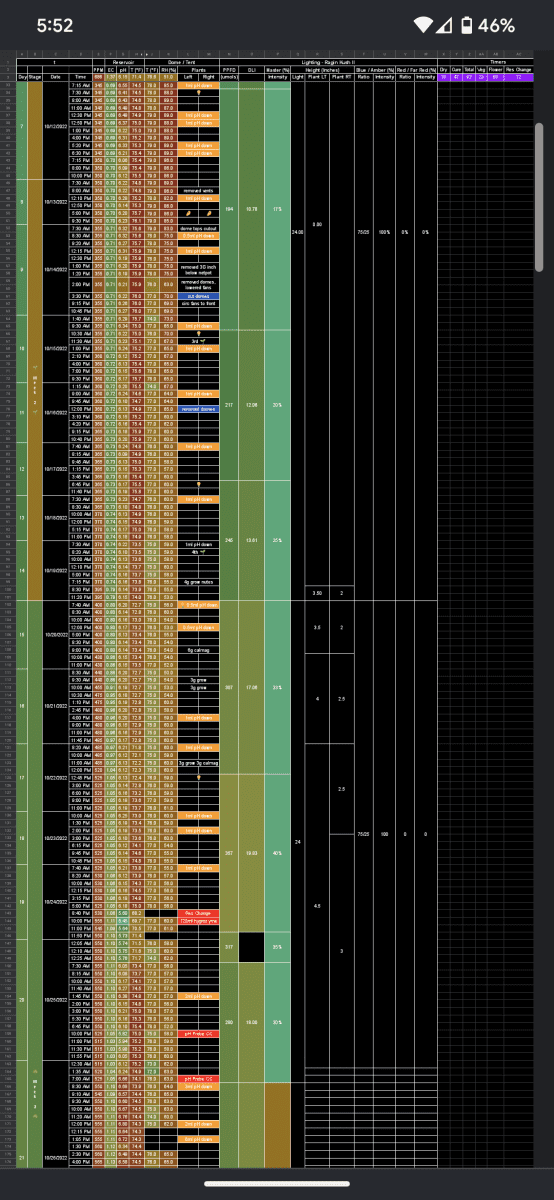Select the '6g calmag' note cell
The image size is (554, 1200).
(x=199, y=650)
